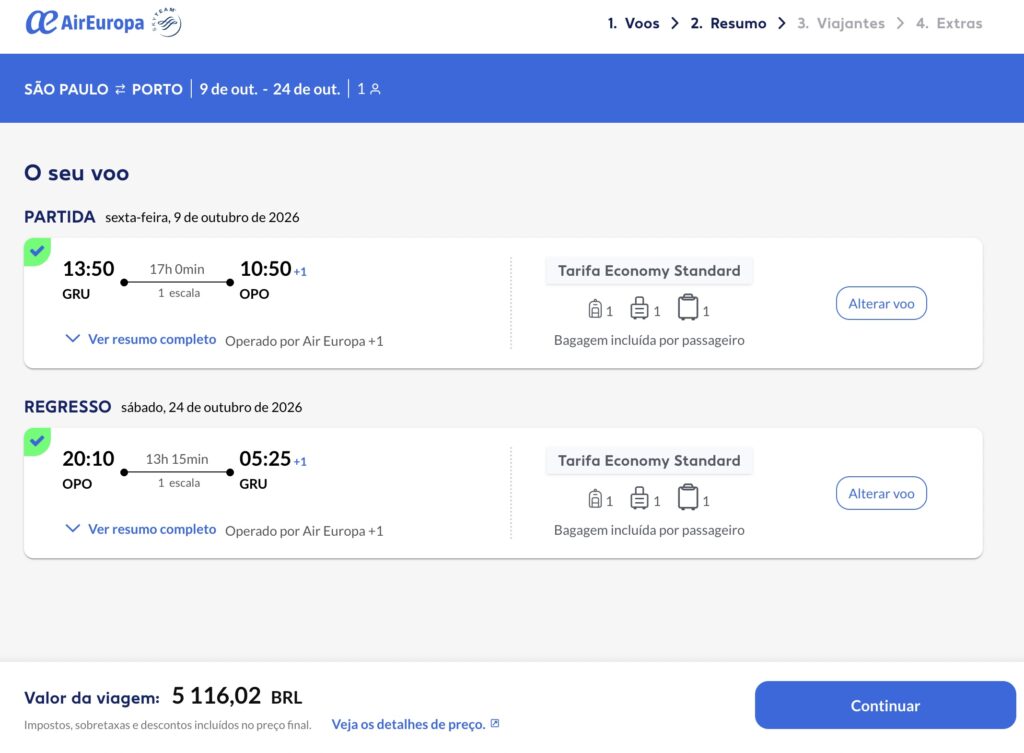The height and width of the screenshot is (753, 1024).
Task: Select the 2. Resumo step
Action: (728, 23)
